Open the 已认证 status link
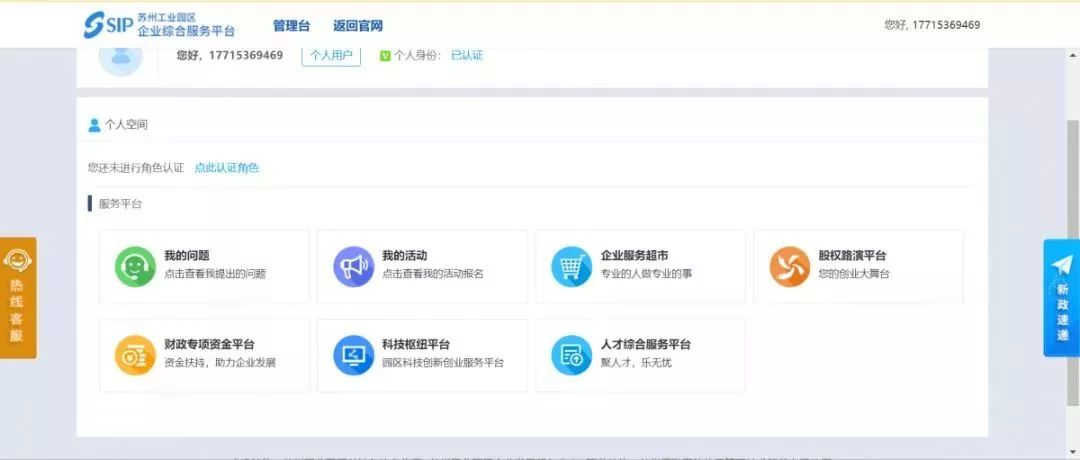This screenshot has height=460, width=1080. point(467,55)
